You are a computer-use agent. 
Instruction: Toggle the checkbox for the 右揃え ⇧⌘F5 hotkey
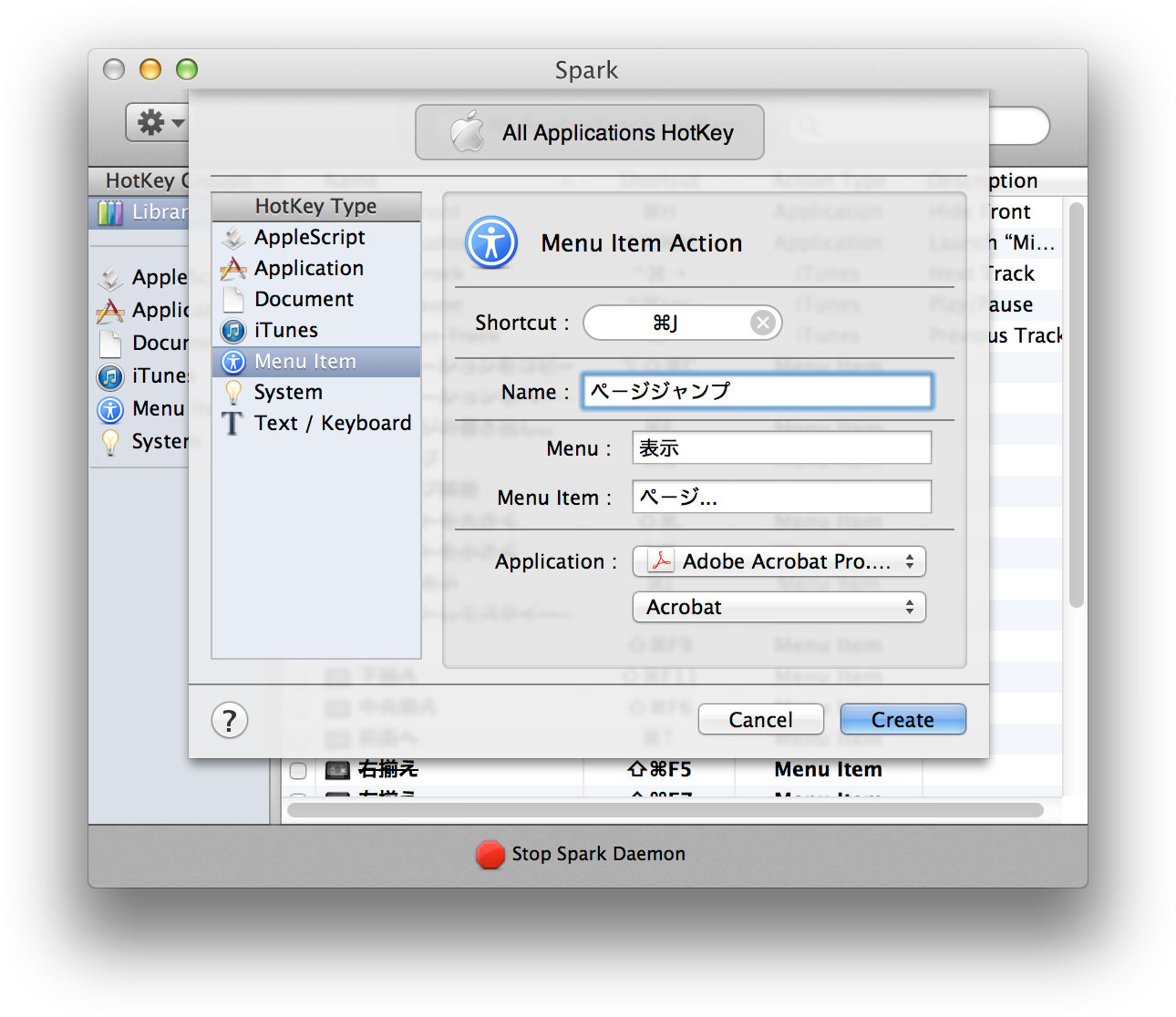pos(298,771)
